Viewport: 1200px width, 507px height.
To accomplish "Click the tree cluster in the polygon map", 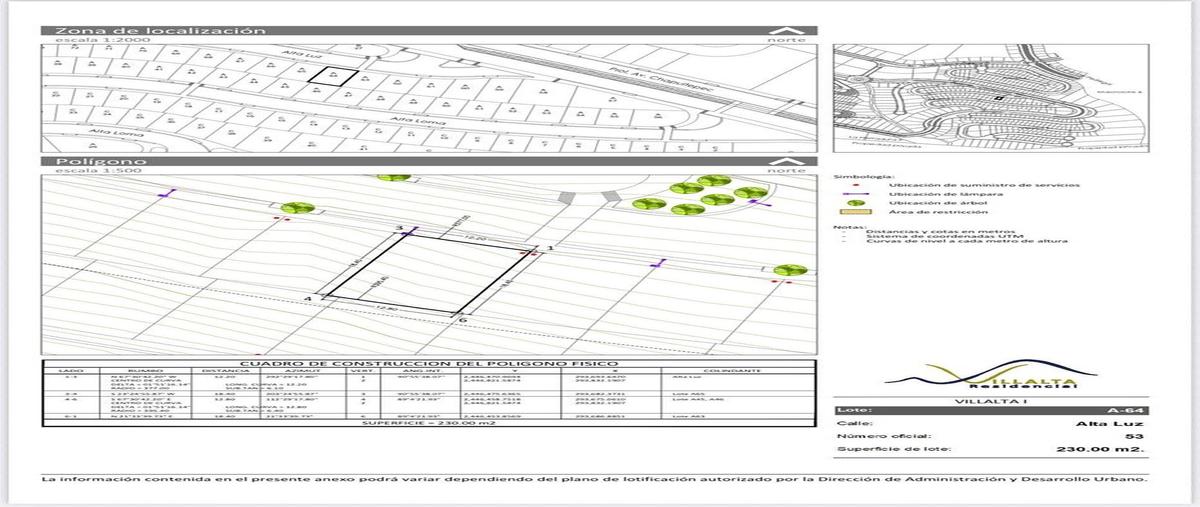I will click(x=700, y=195).
